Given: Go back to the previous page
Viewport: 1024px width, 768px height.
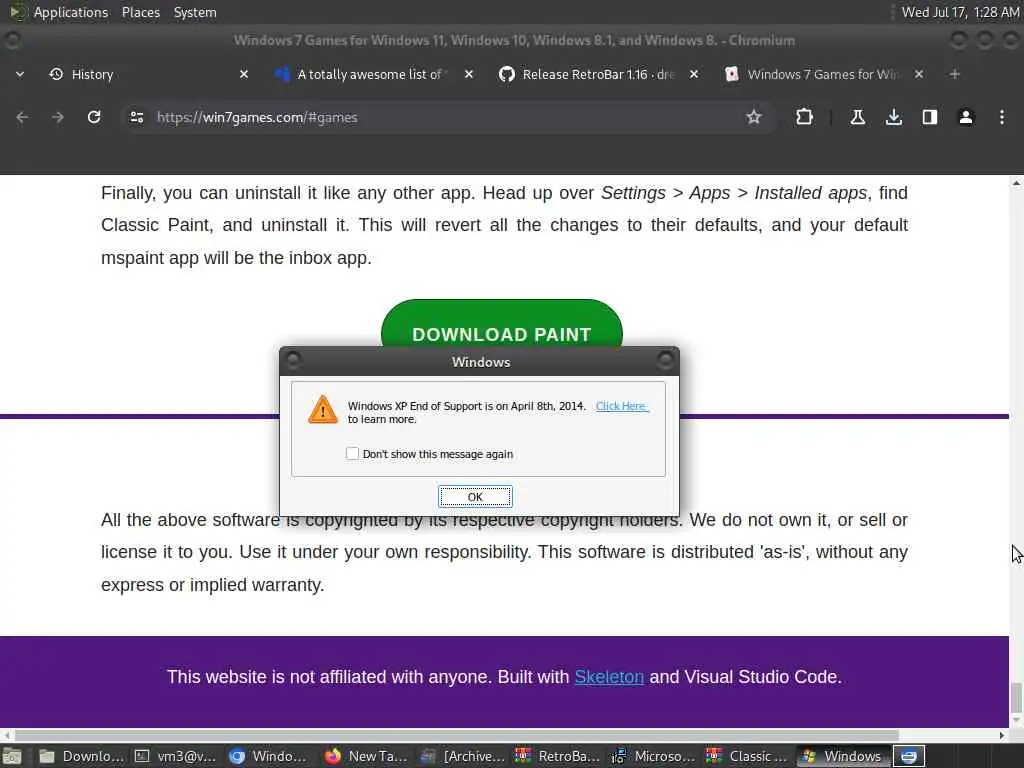Looking at the screenshot, I should coord(22,118).
